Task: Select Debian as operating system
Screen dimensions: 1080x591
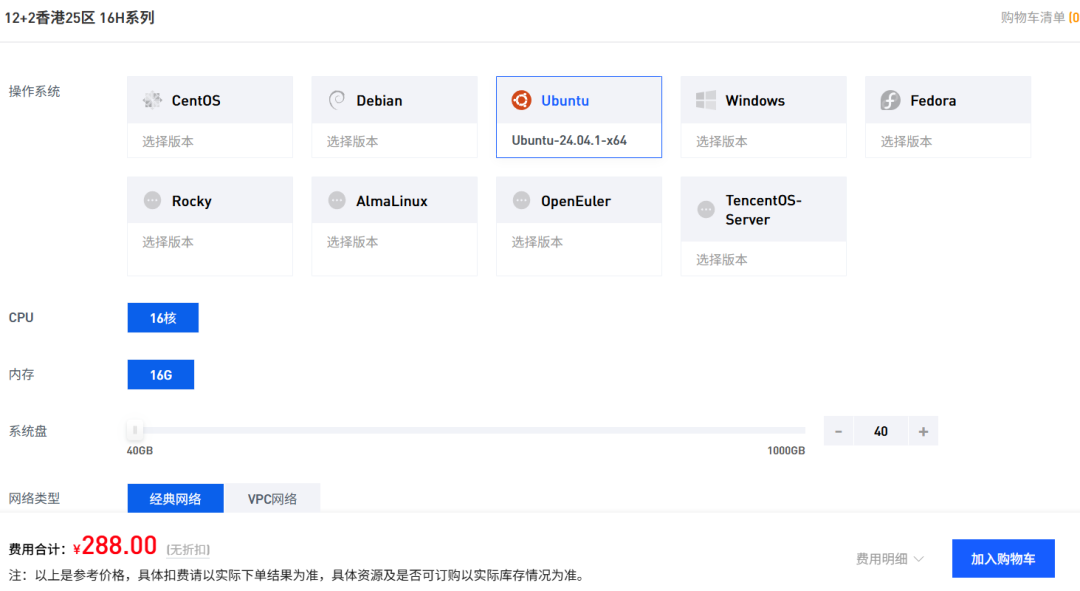Action: coord(395,100)
